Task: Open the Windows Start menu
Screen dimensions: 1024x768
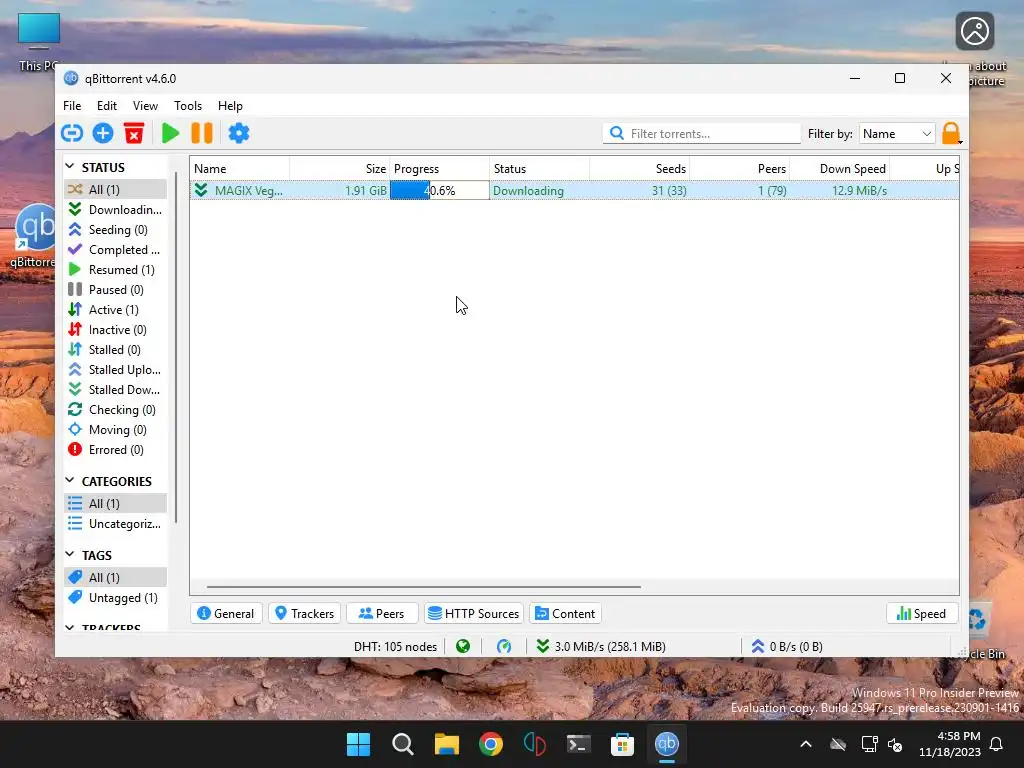Action: pos(358,744)
